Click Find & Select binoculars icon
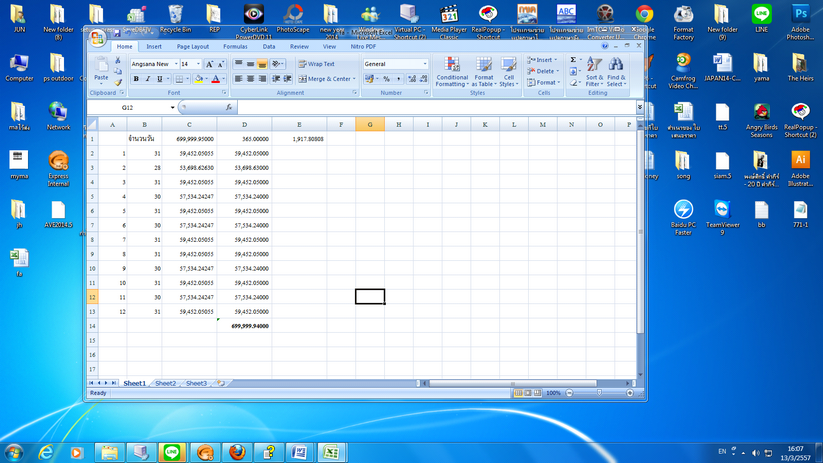The width and height of the screenshot is (823, 463). click(x=616, y=72)
